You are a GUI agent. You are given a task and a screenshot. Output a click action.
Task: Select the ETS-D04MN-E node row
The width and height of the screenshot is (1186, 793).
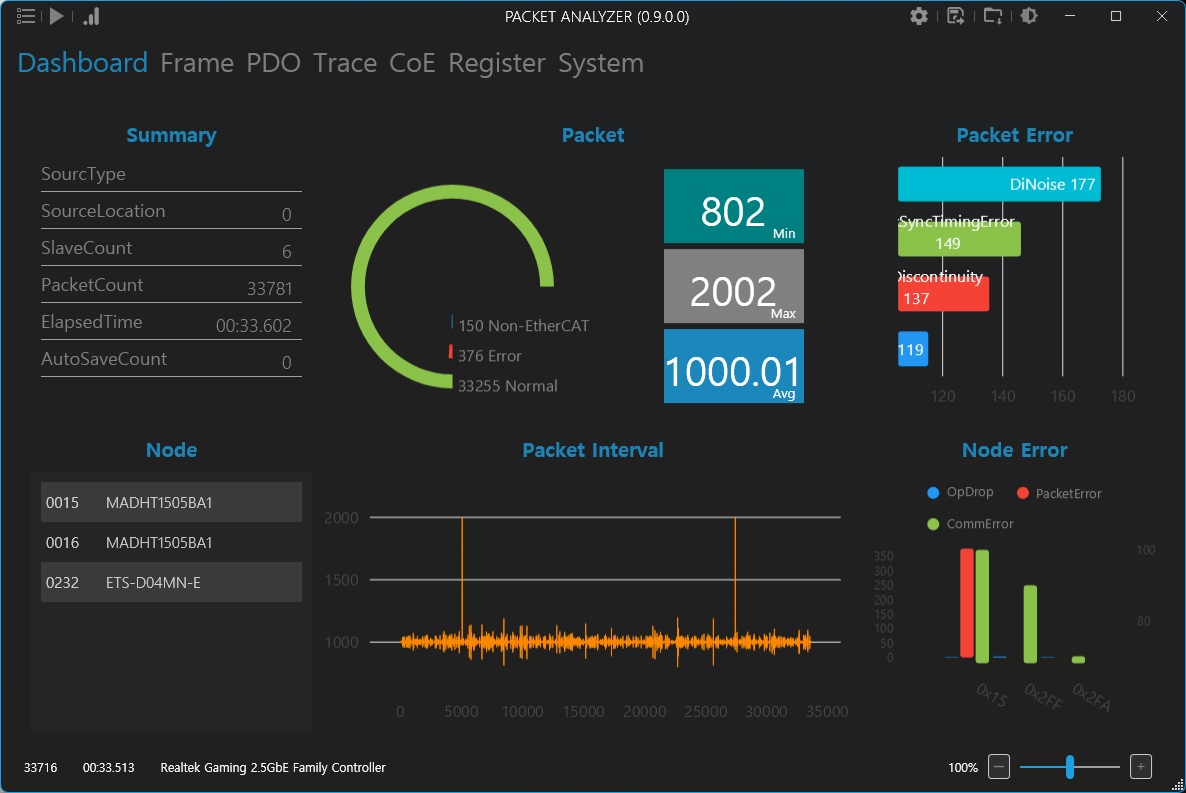point(171,582)
